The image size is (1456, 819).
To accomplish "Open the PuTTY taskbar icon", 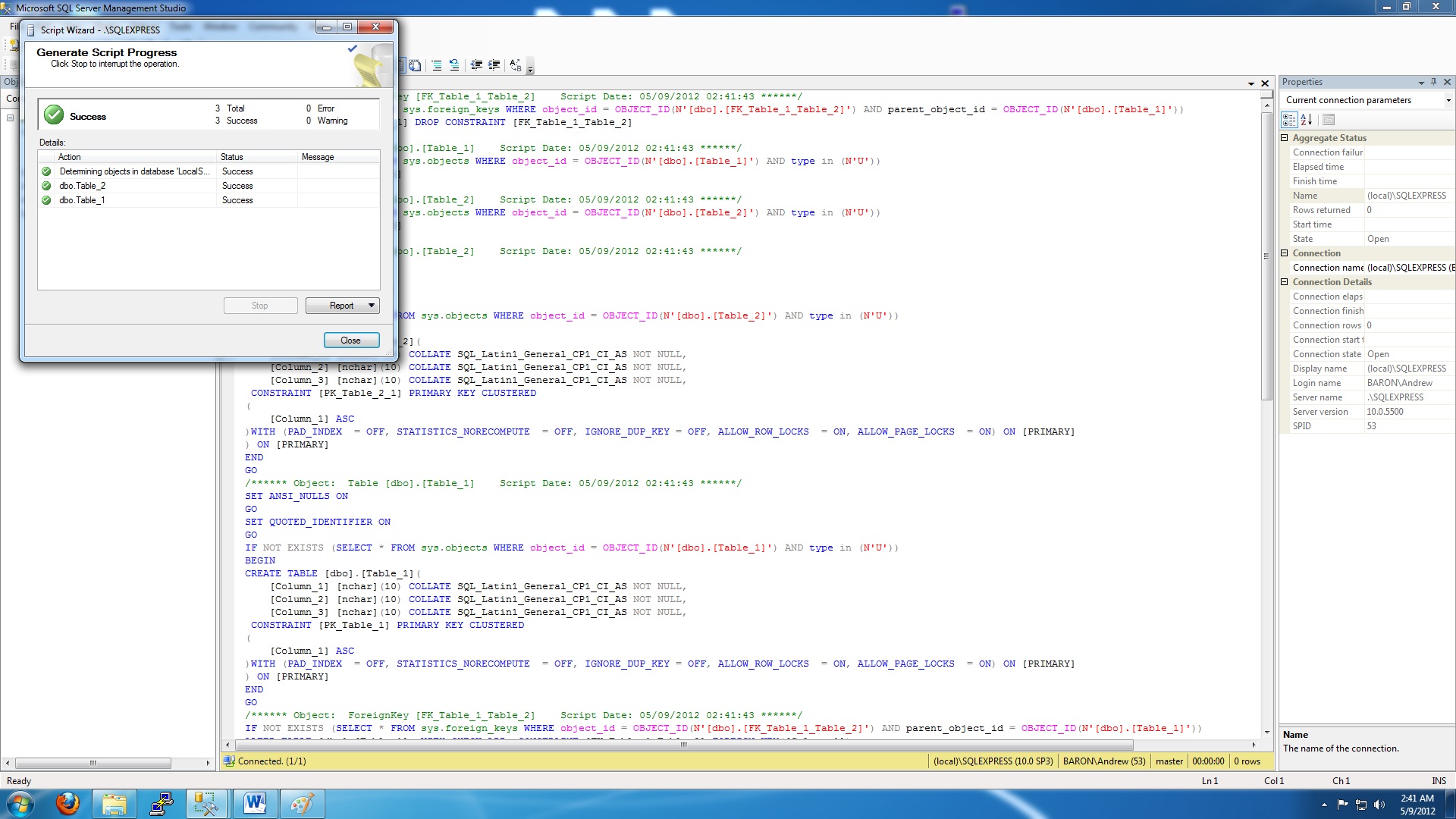I will 162,804.
